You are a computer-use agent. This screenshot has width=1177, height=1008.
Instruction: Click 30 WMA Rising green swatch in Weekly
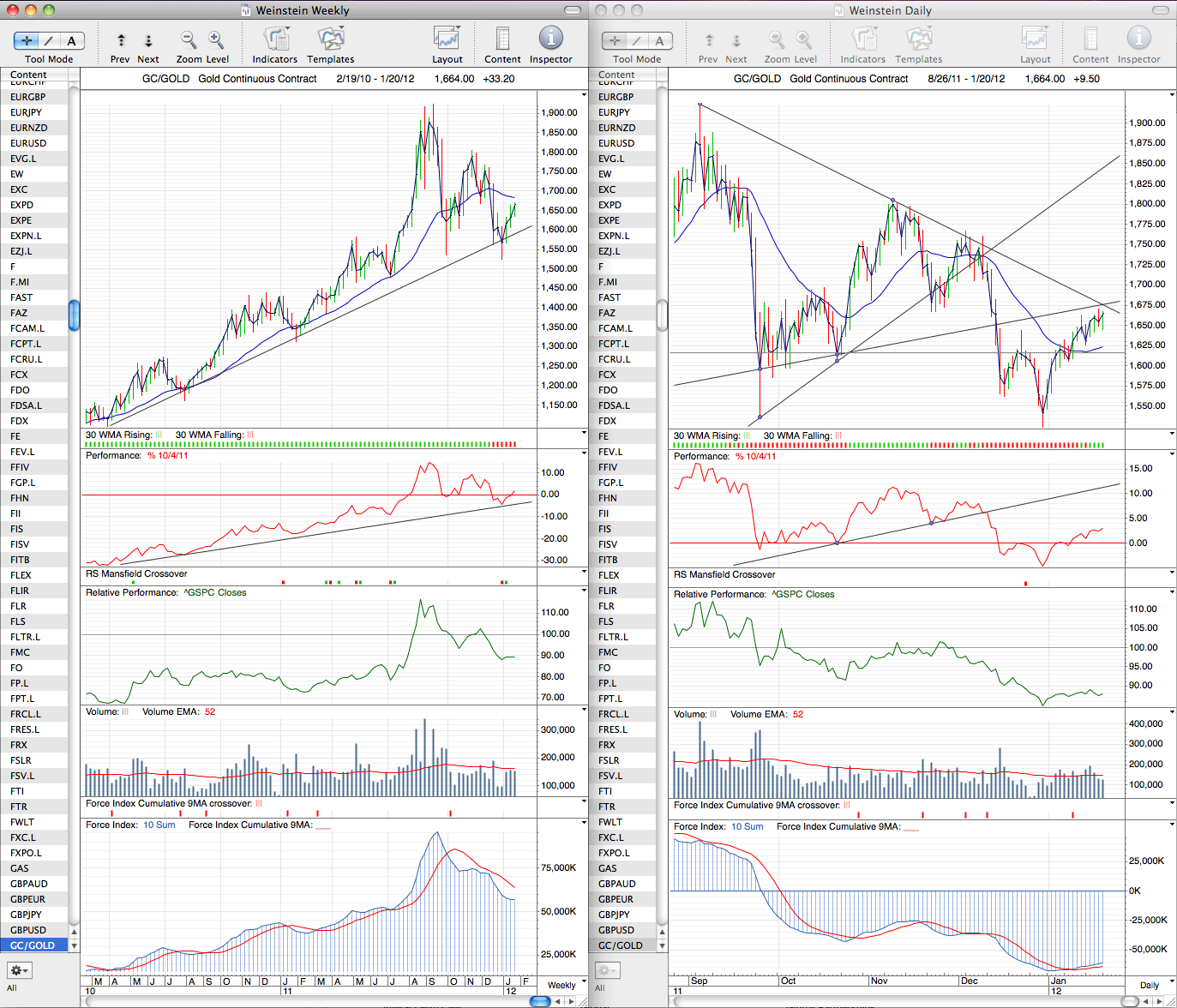159,435
